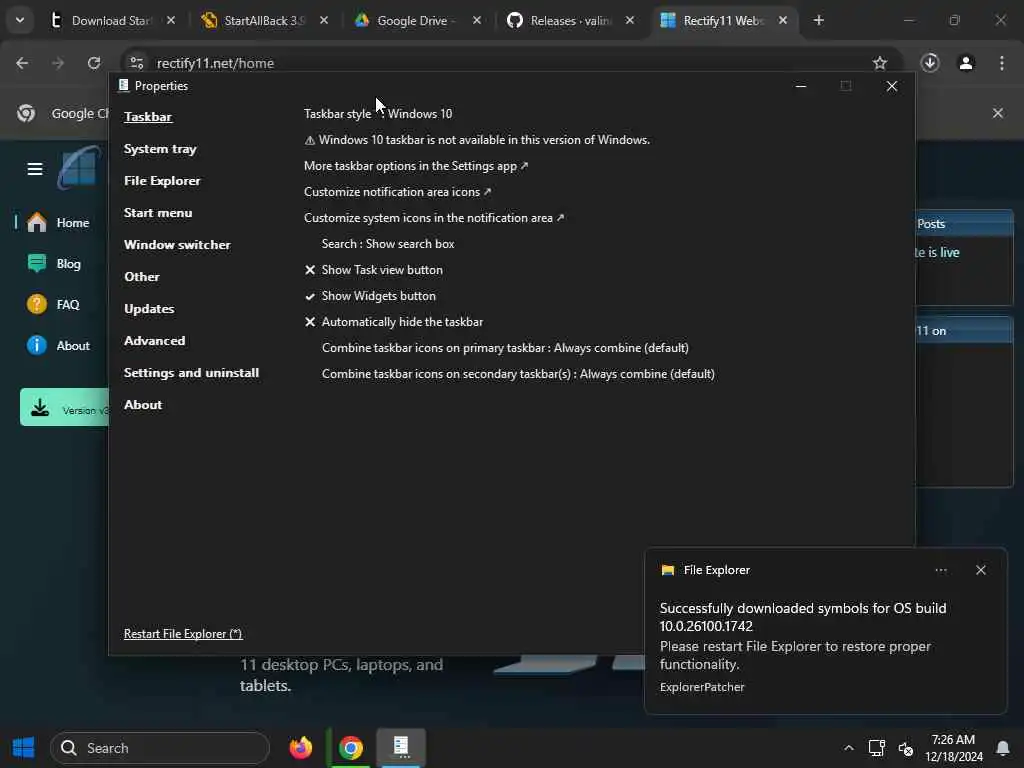Open Chrome three-dot menu

pyautogui.click(x=1002, y=63)
